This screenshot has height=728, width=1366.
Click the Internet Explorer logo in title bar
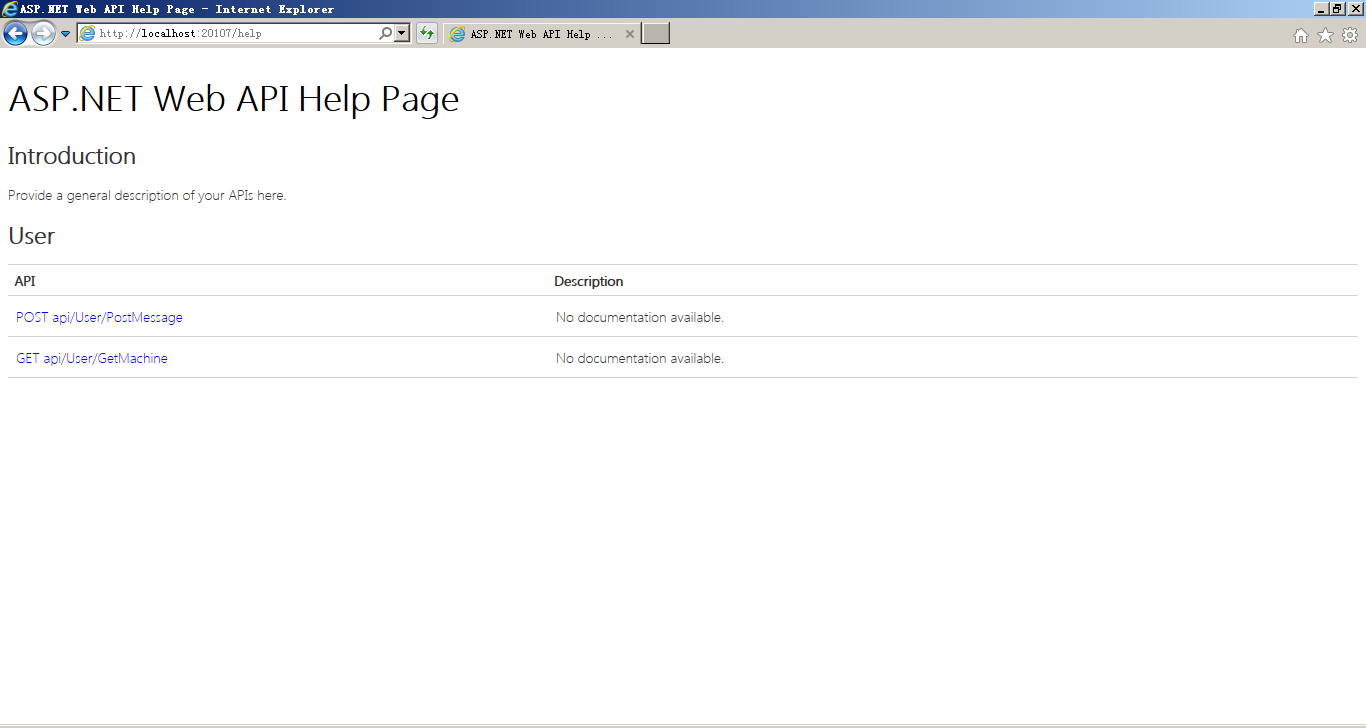[10, 9]
